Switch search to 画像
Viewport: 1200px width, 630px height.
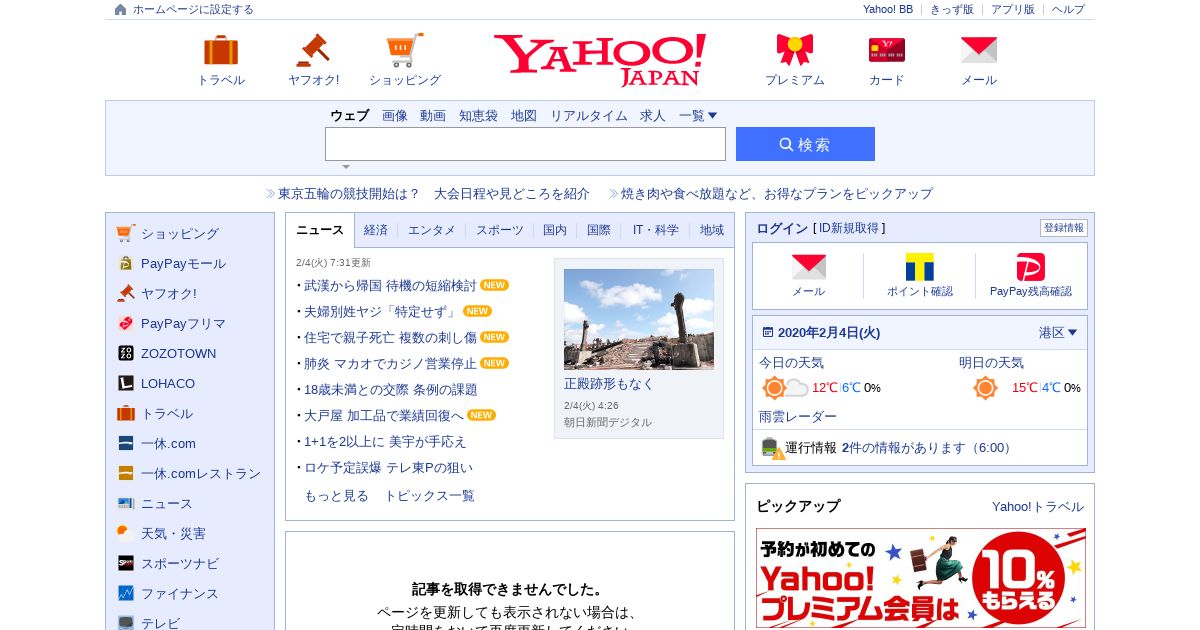(395, 115)
